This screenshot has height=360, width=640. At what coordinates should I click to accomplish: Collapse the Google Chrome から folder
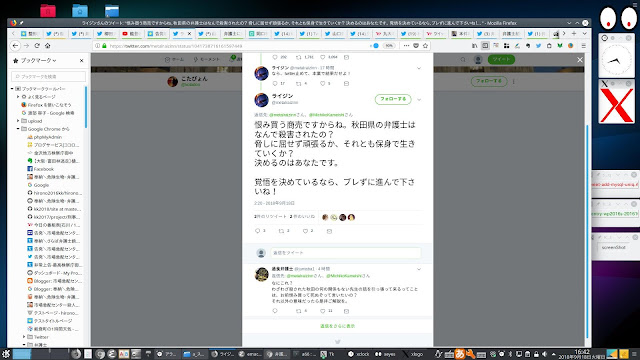18,129
